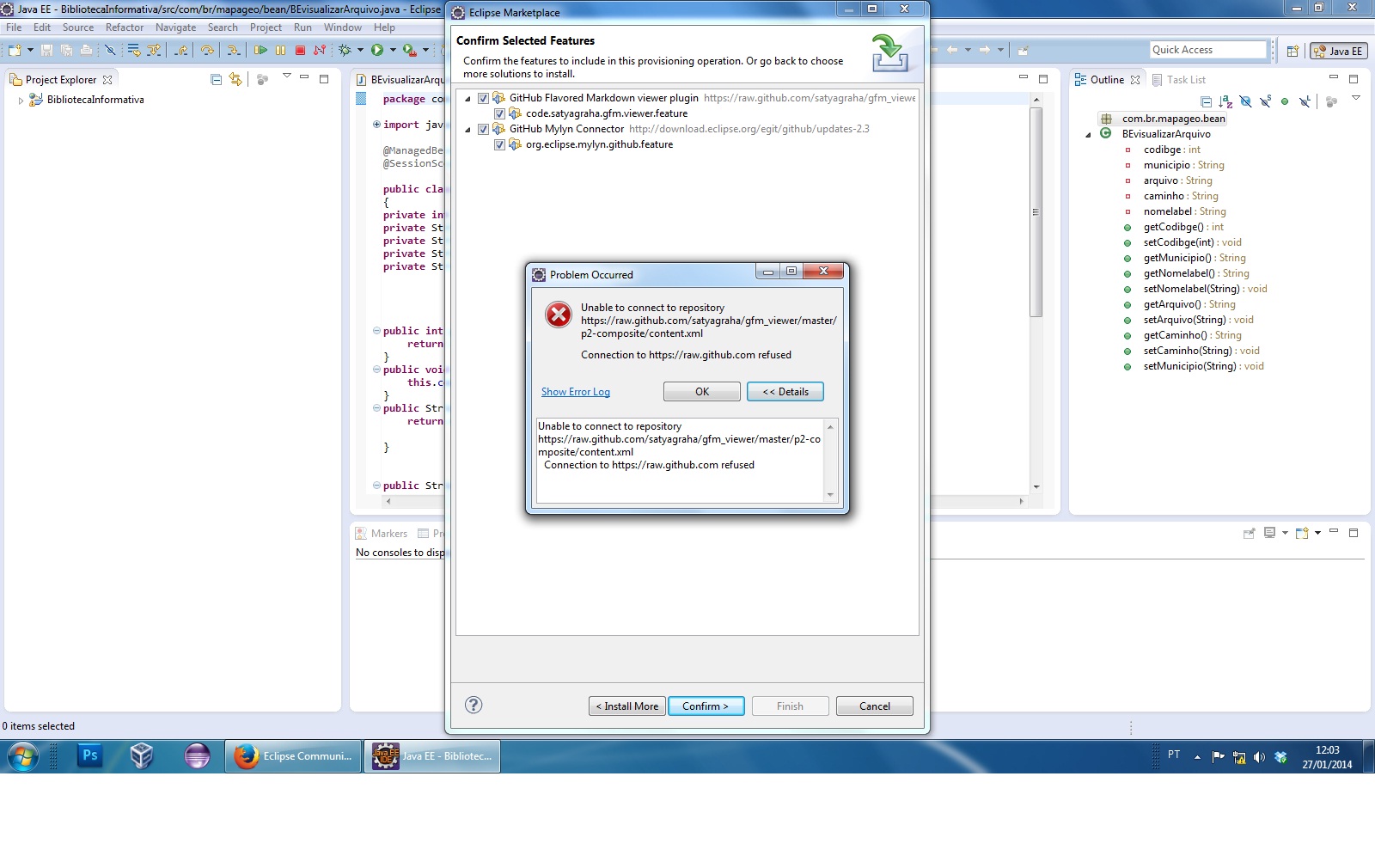Image resolution: width=1375 pixels, height=868 pixels.
Task: Open the Refactor menu
Action: (125, 28)
